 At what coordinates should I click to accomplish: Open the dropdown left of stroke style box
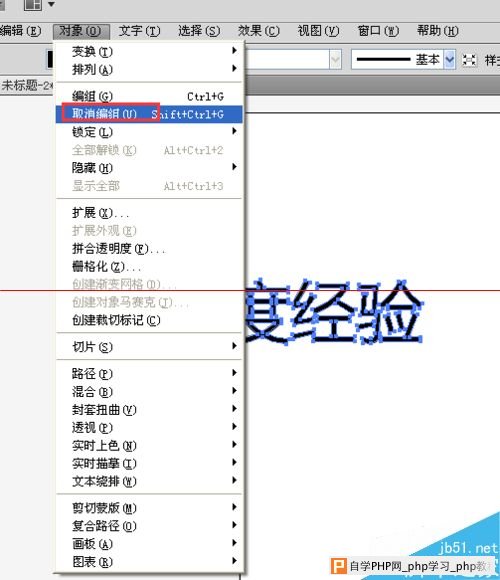[335, 59]
